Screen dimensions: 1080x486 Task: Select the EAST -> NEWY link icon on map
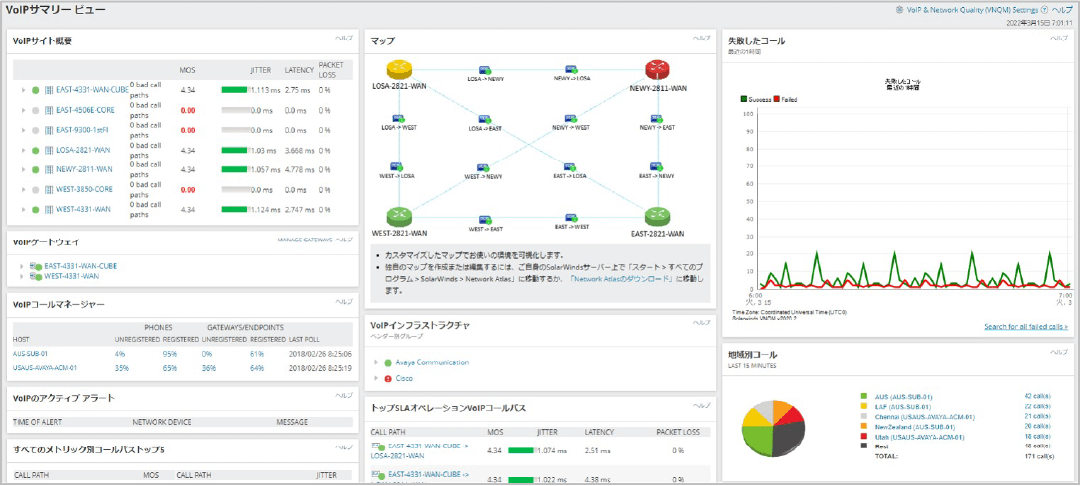[656, 167]
